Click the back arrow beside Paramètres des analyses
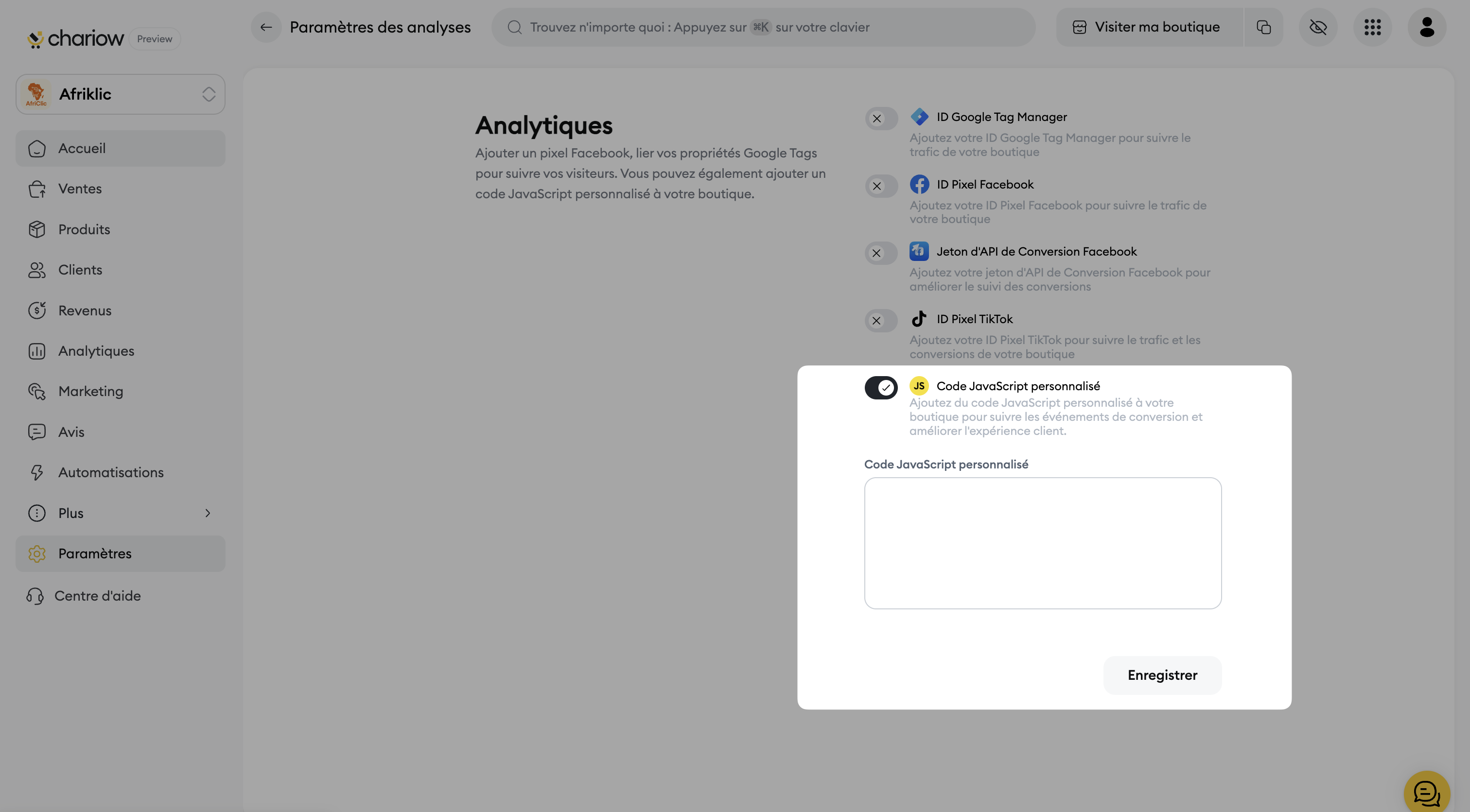This screenshot has width=1470, height=812. pyautogui.click(x=266, y=27)
